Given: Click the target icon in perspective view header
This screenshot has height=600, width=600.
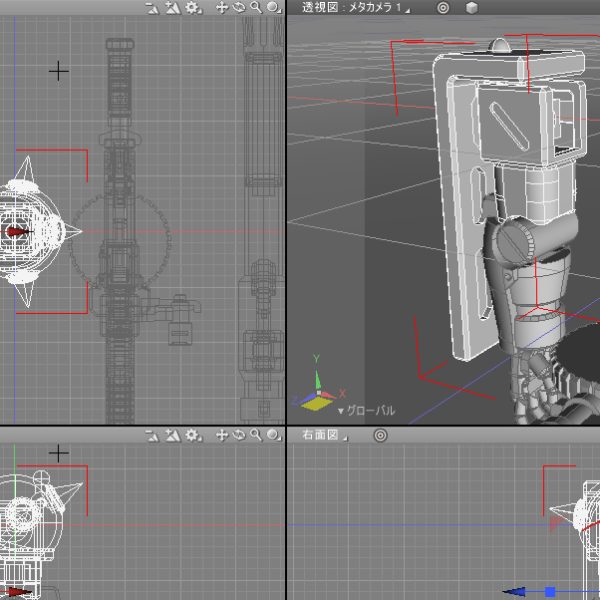Looking at the screenshot, I should (443, 8).
